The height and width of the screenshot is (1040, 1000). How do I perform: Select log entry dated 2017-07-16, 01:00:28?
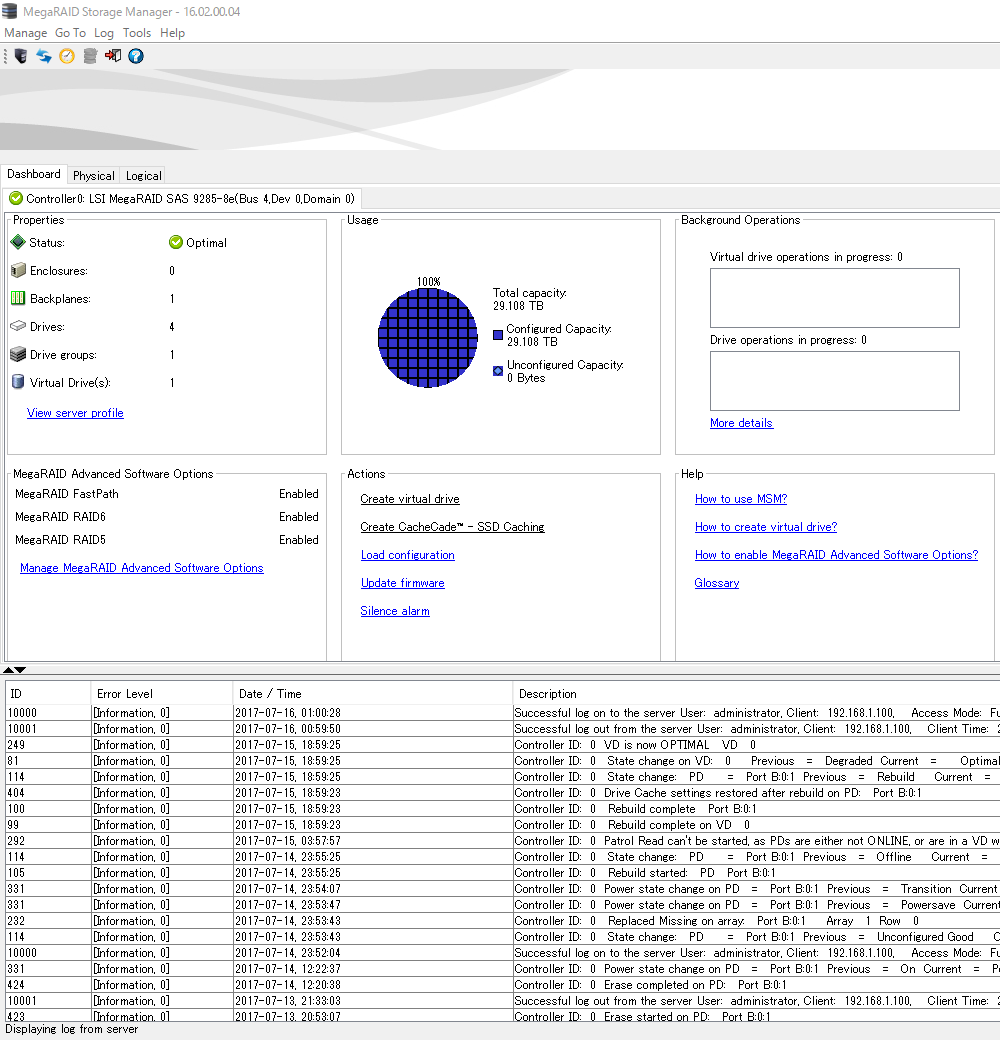point(503,712)
